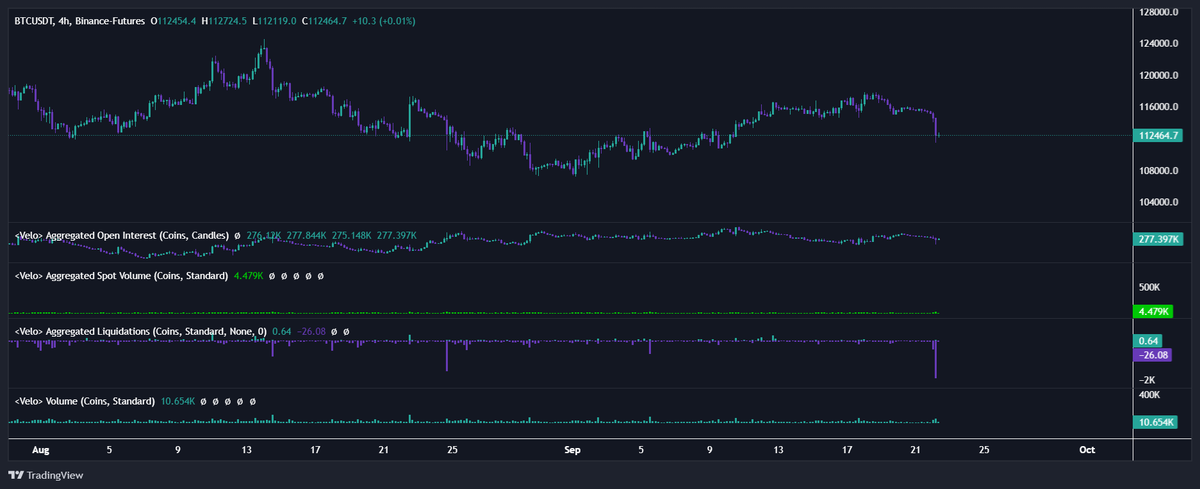Click the 120000.0 price axis label
The height and width of the screenshot is (489, 1200).
[1159, 75]
